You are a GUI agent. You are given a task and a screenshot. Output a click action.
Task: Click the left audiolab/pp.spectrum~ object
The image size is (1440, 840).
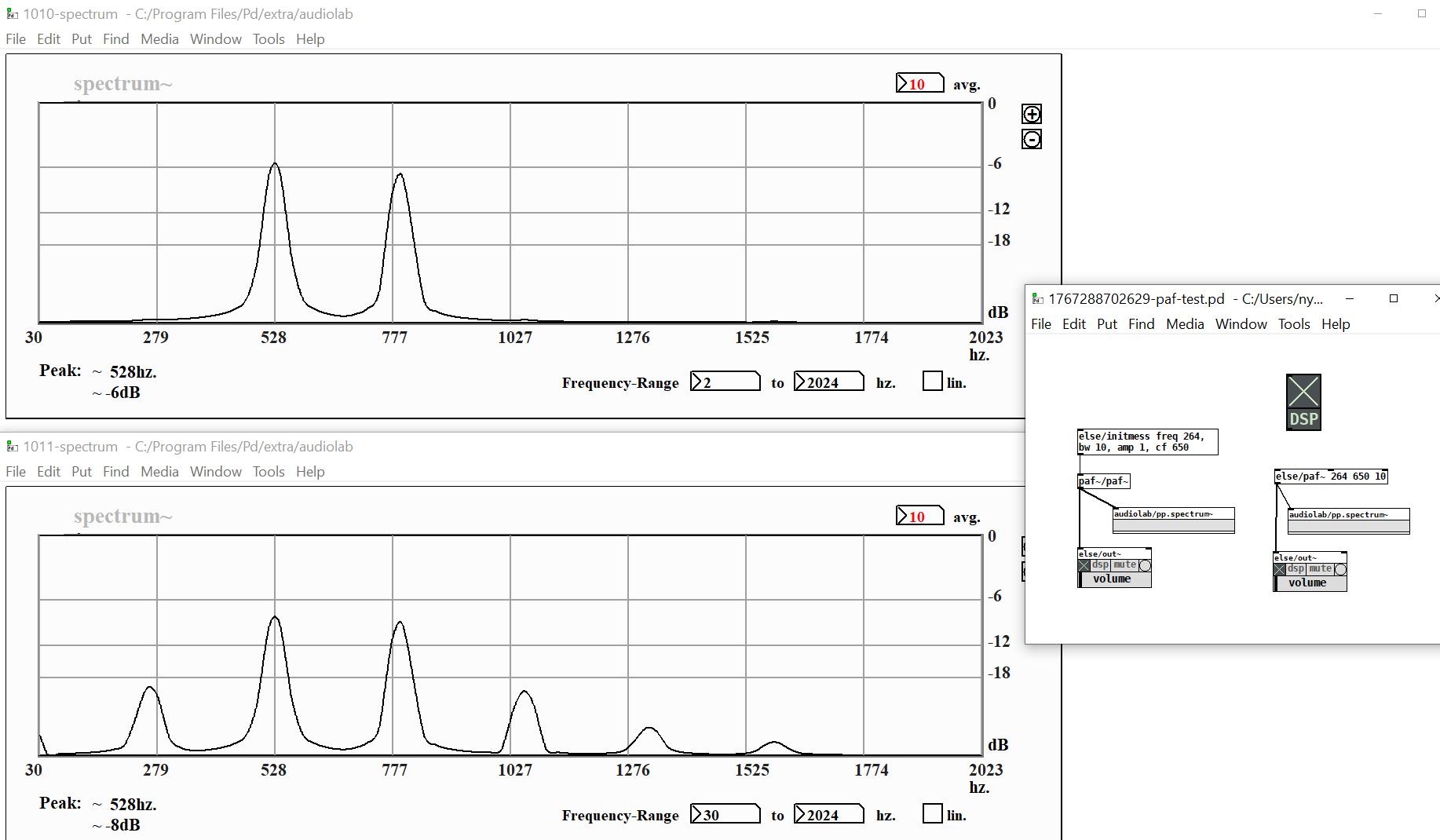click(1173, 515)
